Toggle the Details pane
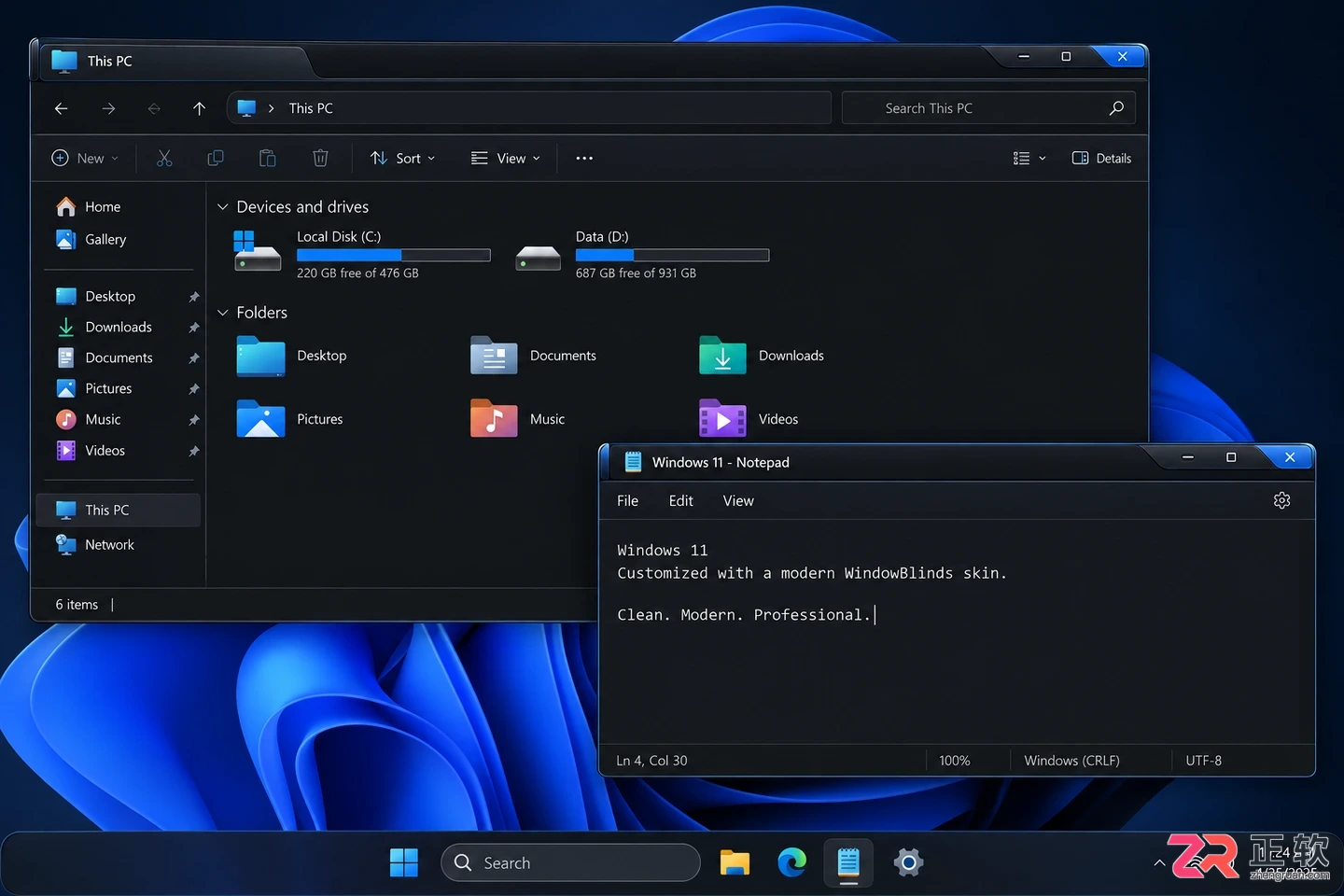Viewport: 1344px width, 896px height. coord(1101,159)
